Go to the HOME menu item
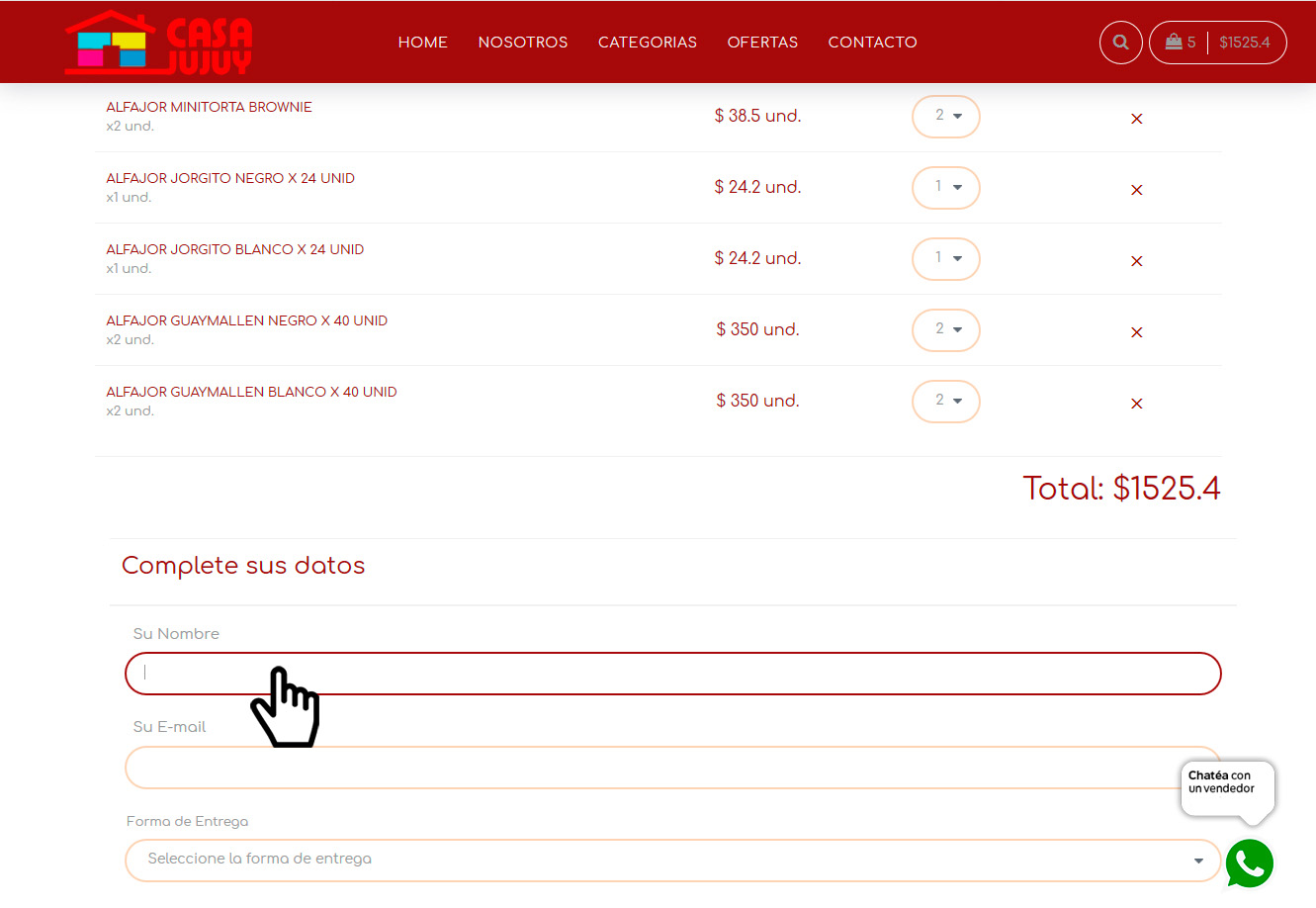Viewport: 1316px width, 908px height. (x=423, y=43)
